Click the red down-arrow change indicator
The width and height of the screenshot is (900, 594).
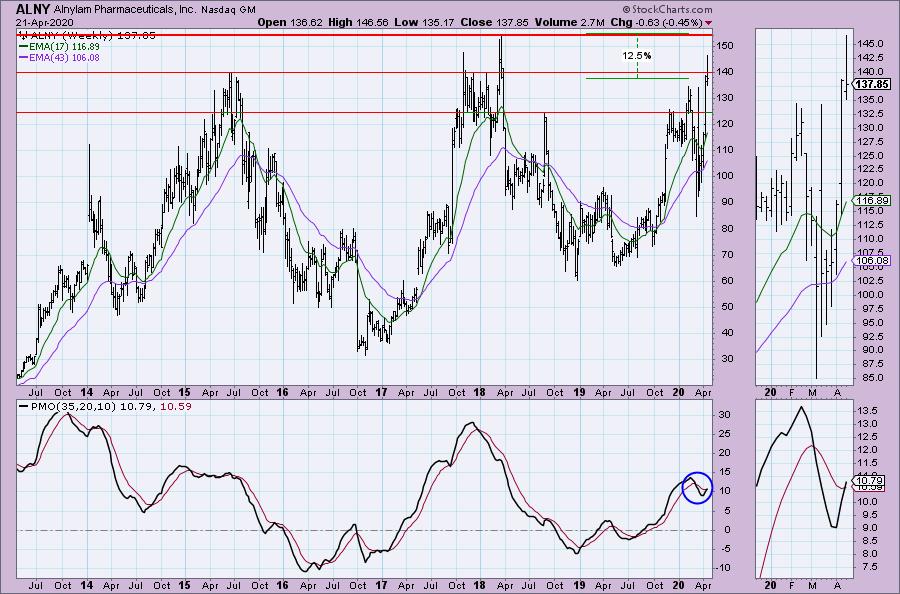point(708,23)
